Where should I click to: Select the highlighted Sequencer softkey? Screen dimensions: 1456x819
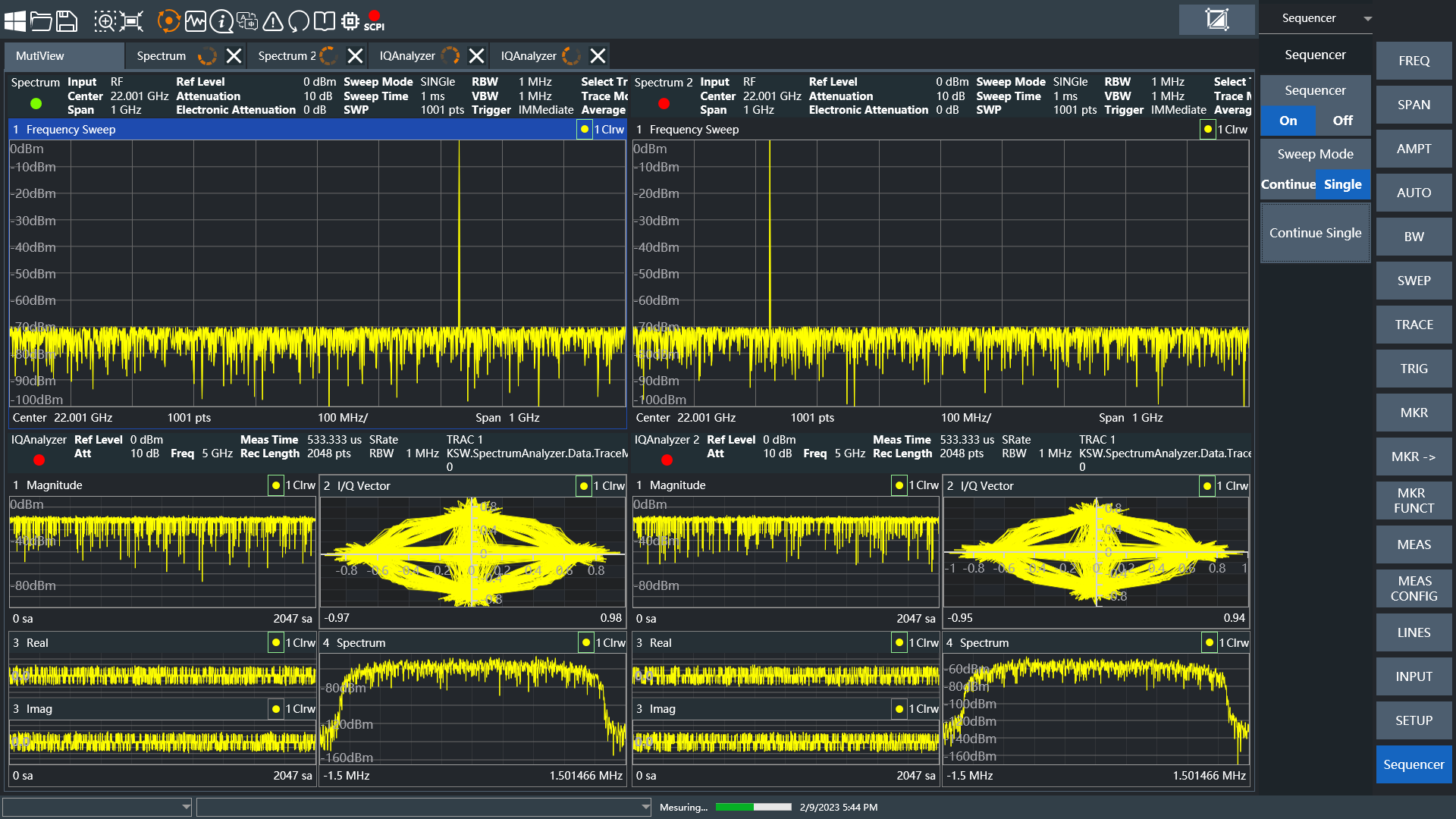point(1414,764)
